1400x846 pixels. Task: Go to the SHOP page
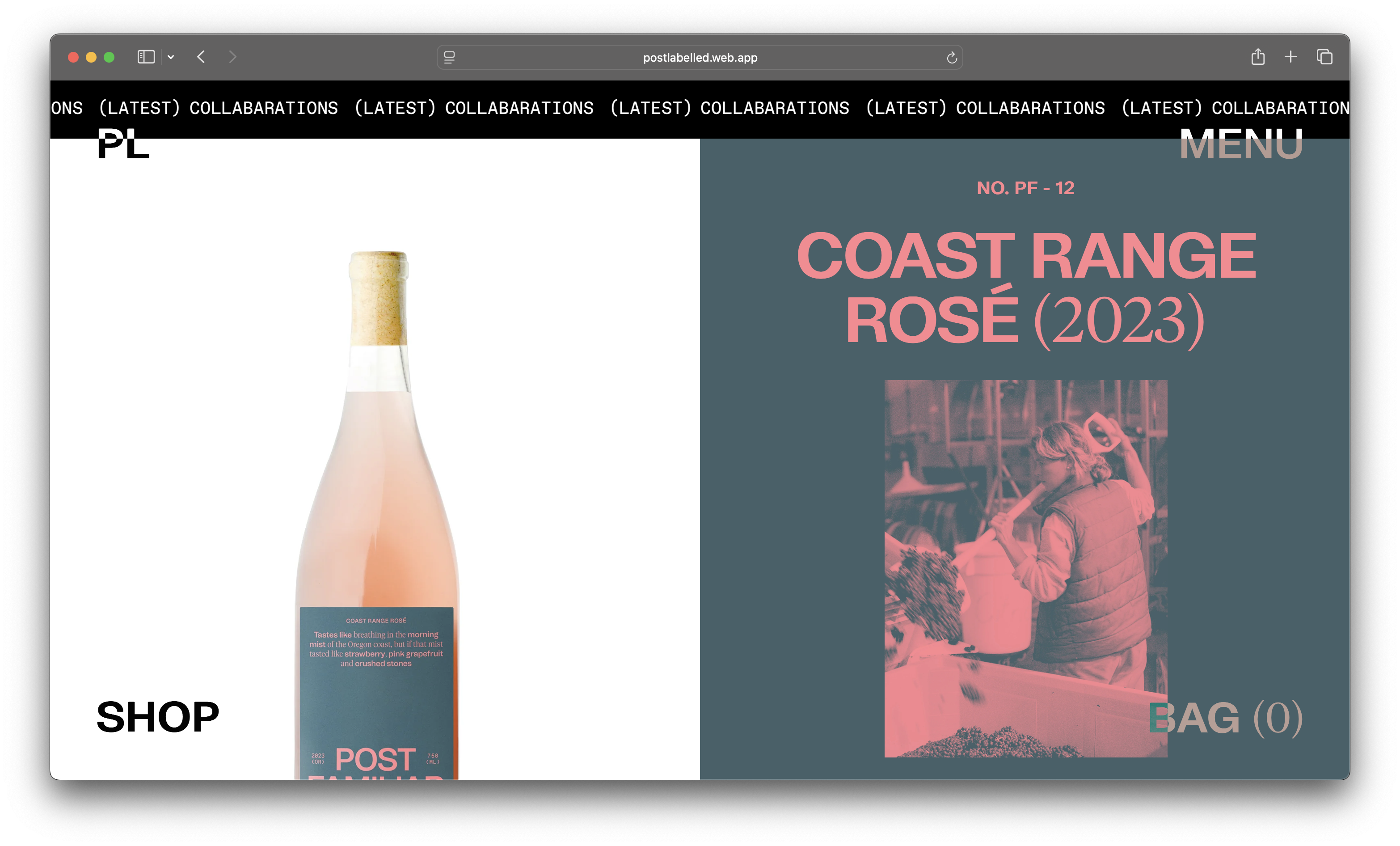click(158, 716)
